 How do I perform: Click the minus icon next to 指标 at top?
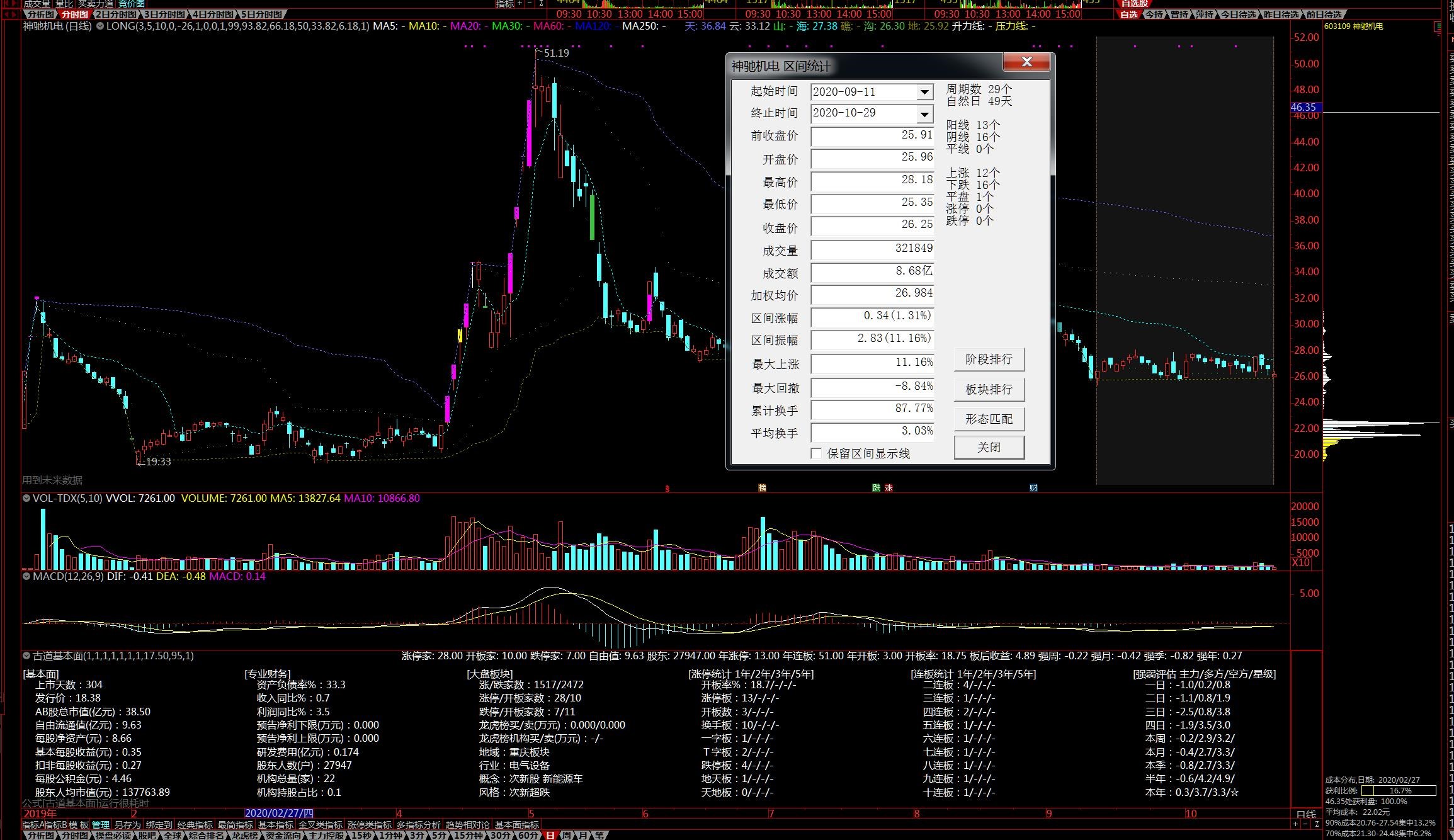530,4
